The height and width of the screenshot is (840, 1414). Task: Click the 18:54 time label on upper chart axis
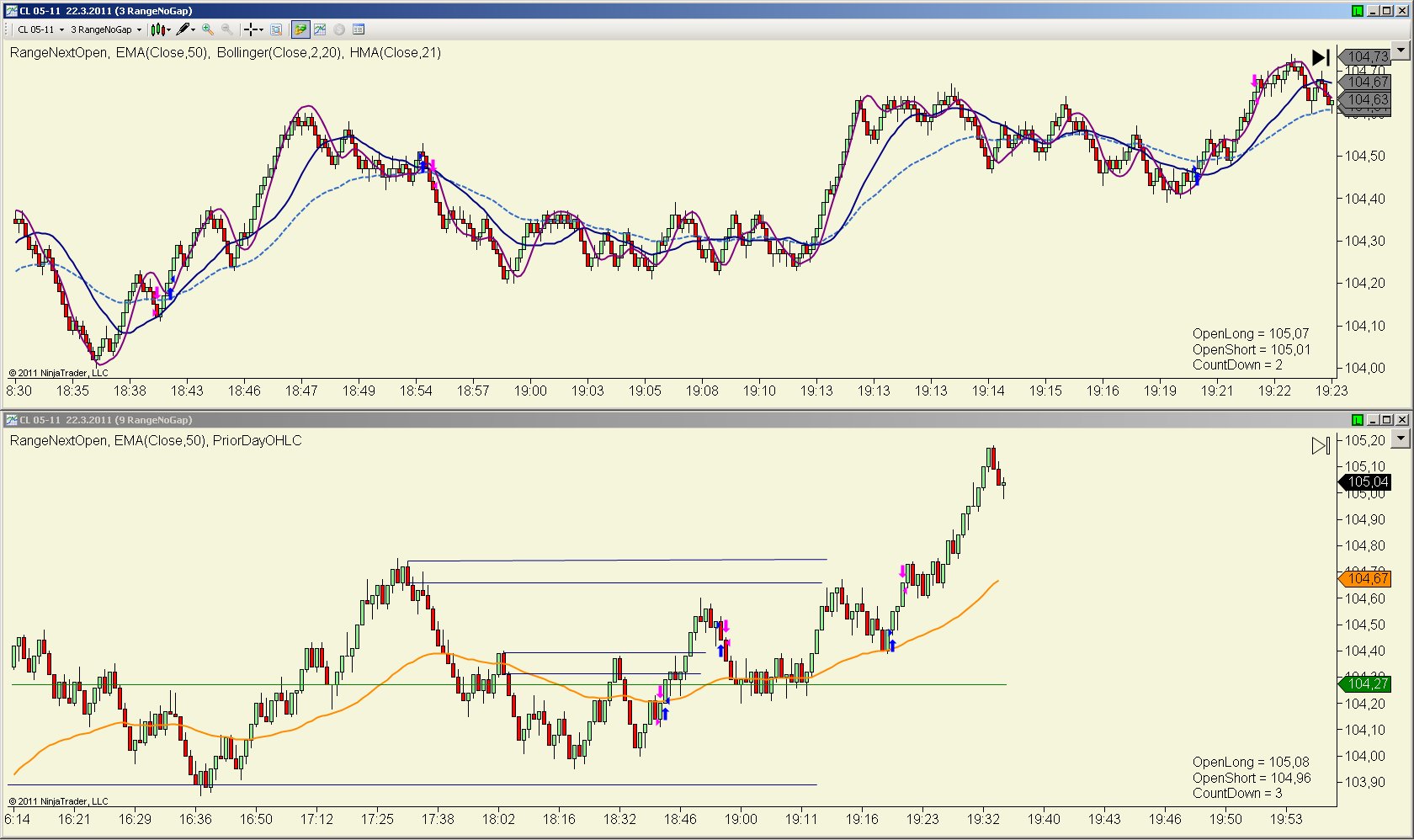click(416, 391)
